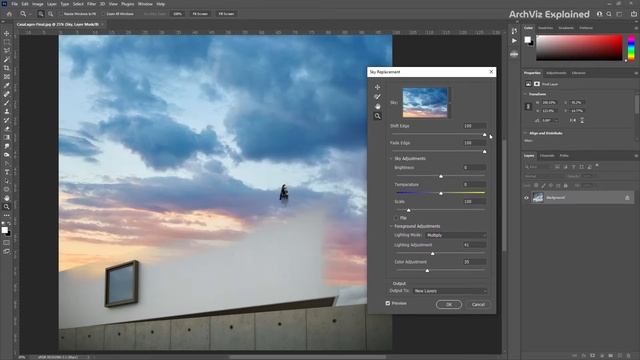
Task: Open the Color panel options menu
Action: click(636, 28)
